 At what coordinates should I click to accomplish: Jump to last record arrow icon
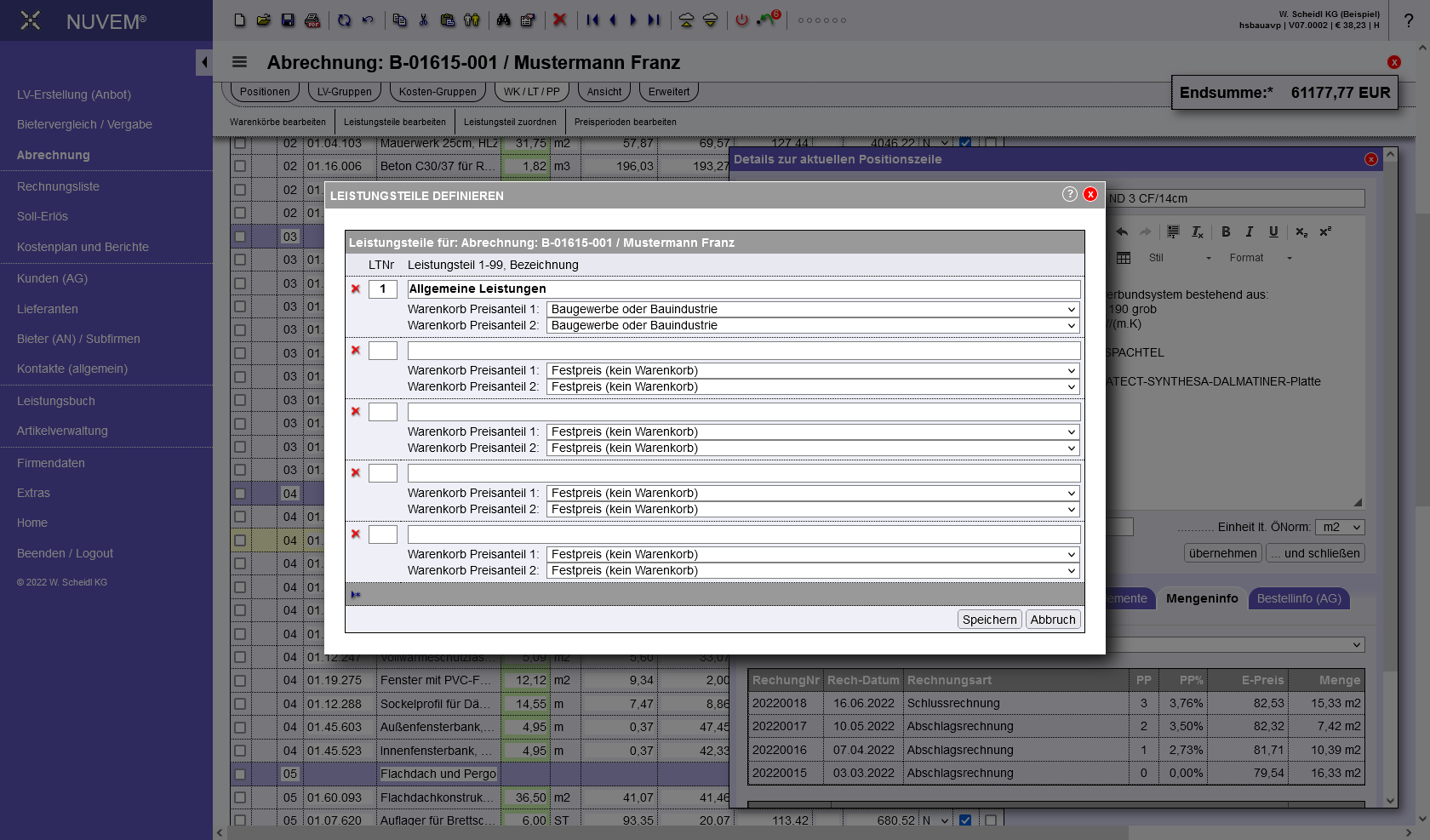click(654, 20)
